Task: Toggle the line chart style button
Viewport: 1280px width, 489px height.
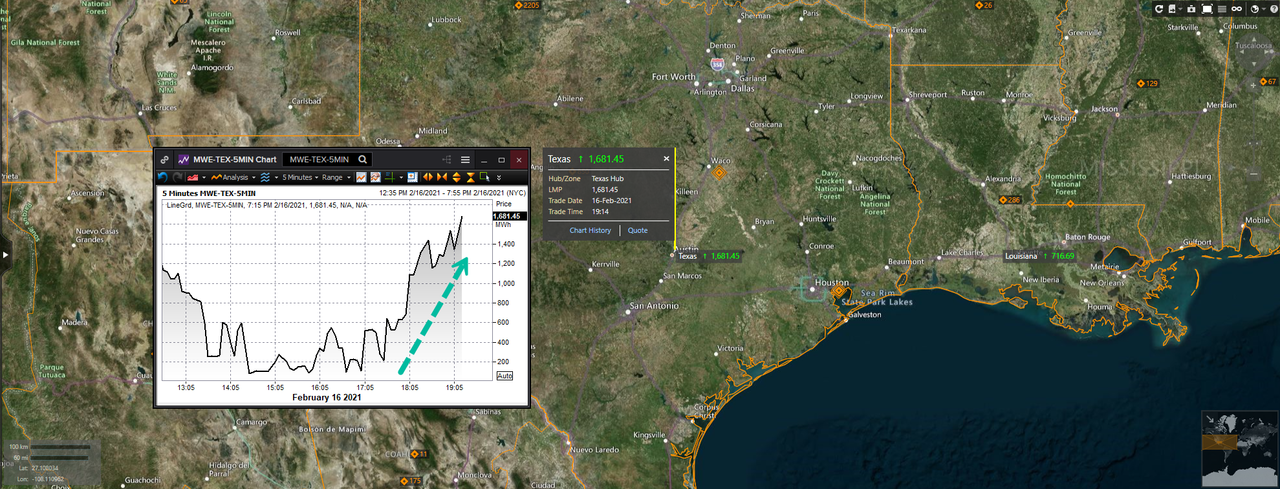Action: [362, 177]
